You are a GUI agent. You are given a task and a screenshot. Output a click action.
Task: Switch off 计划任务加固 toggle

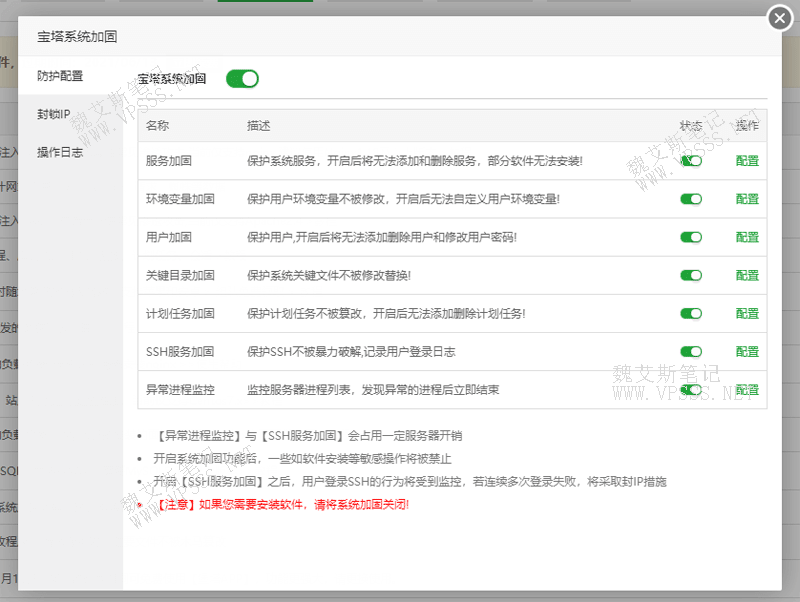(691, 313)
